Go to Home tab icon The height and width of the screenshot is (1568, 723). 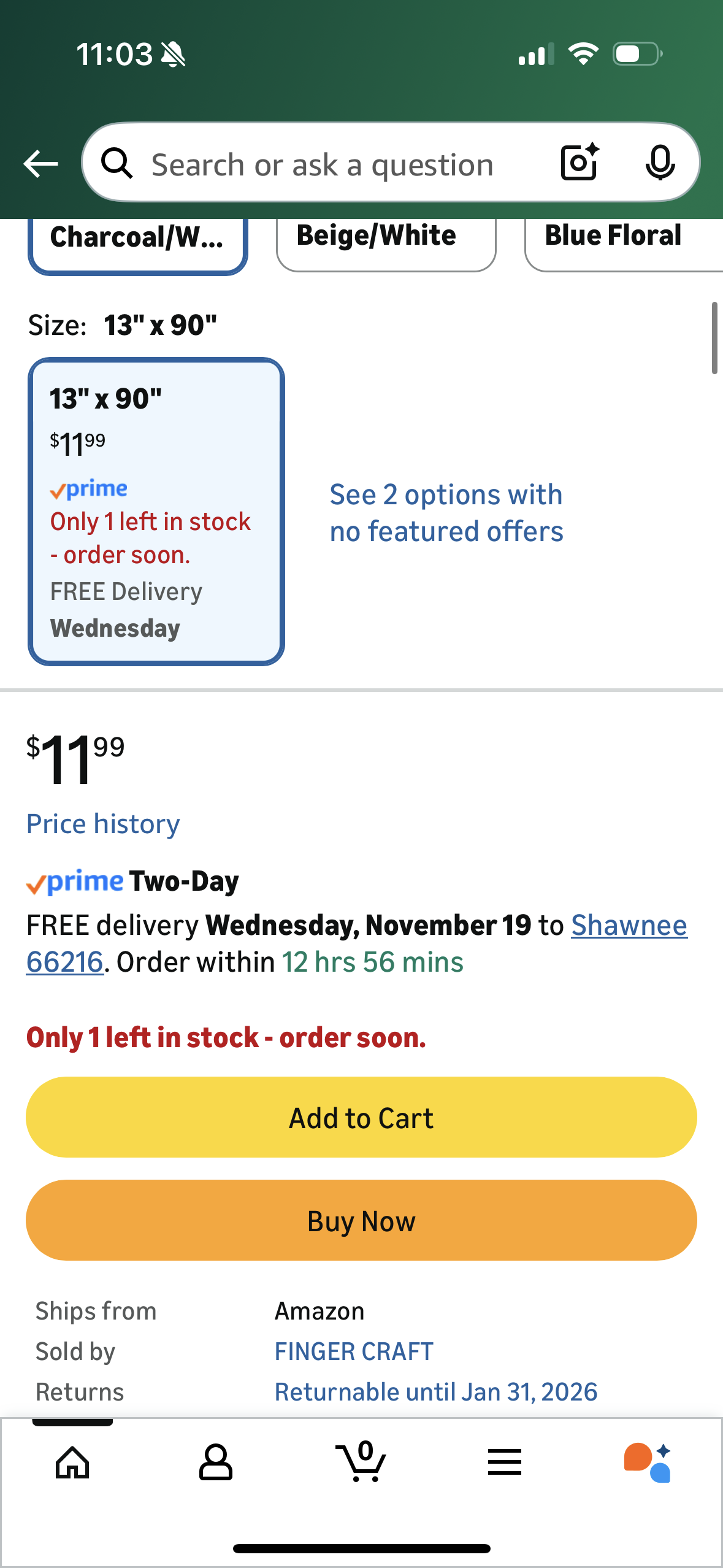pyautogui.click(x=72, y=1462)
